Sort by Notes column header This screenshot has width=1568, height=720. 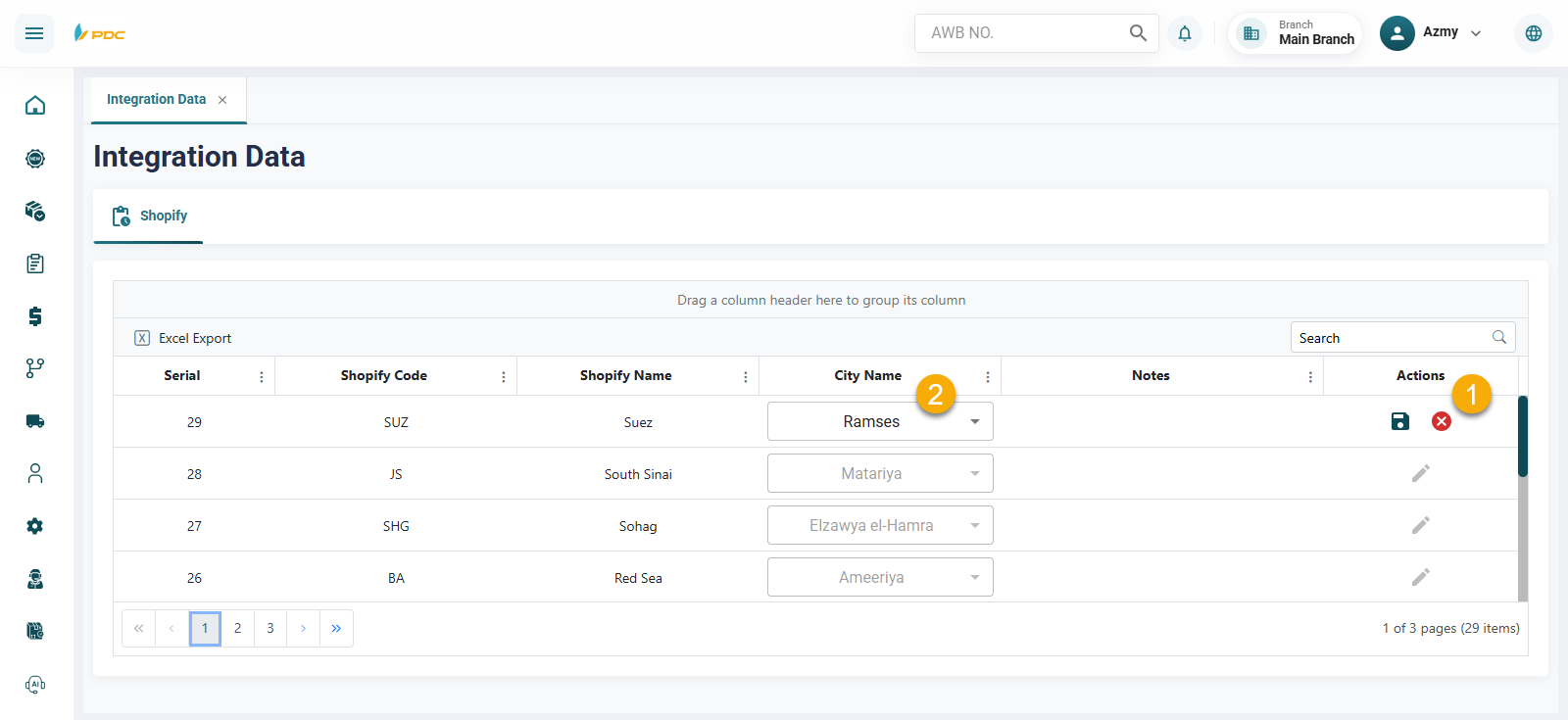click(1151, 375)
